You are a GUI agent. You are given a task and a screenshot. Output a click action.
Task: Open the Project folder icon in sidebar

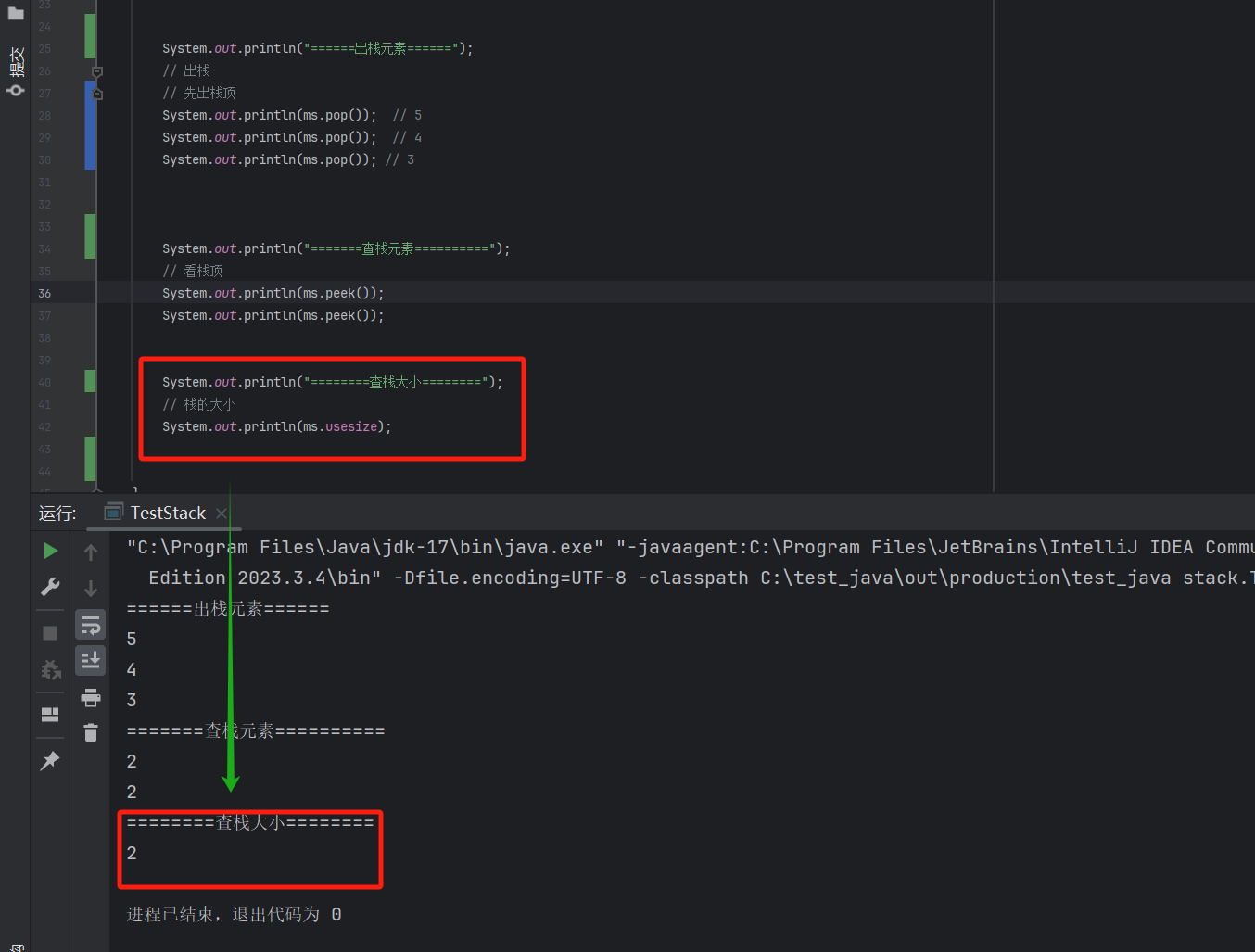[x=16, y=13]
